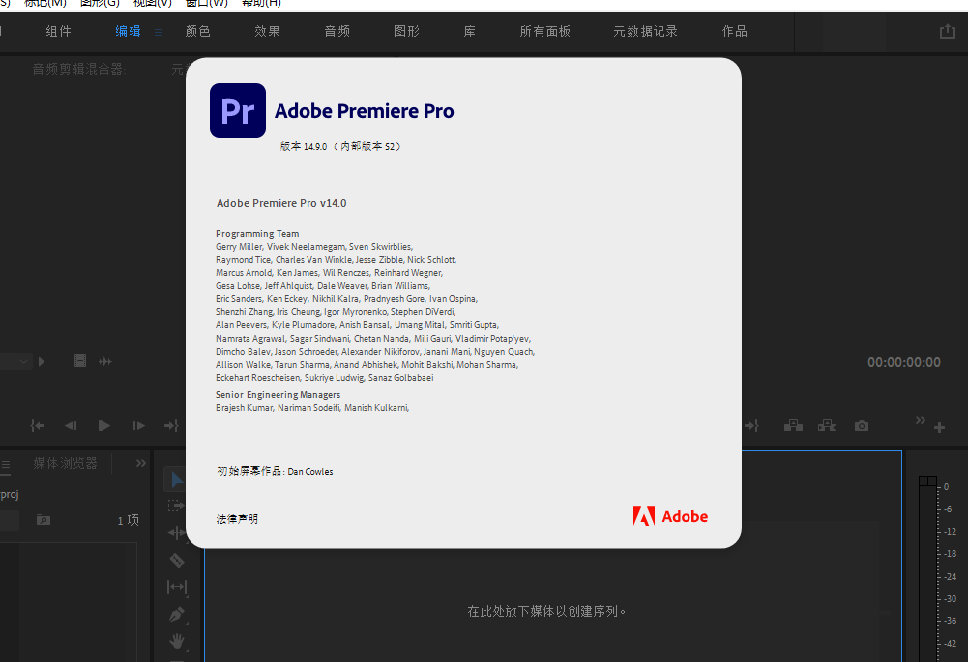Go to Out point in Program monitor

751,425
